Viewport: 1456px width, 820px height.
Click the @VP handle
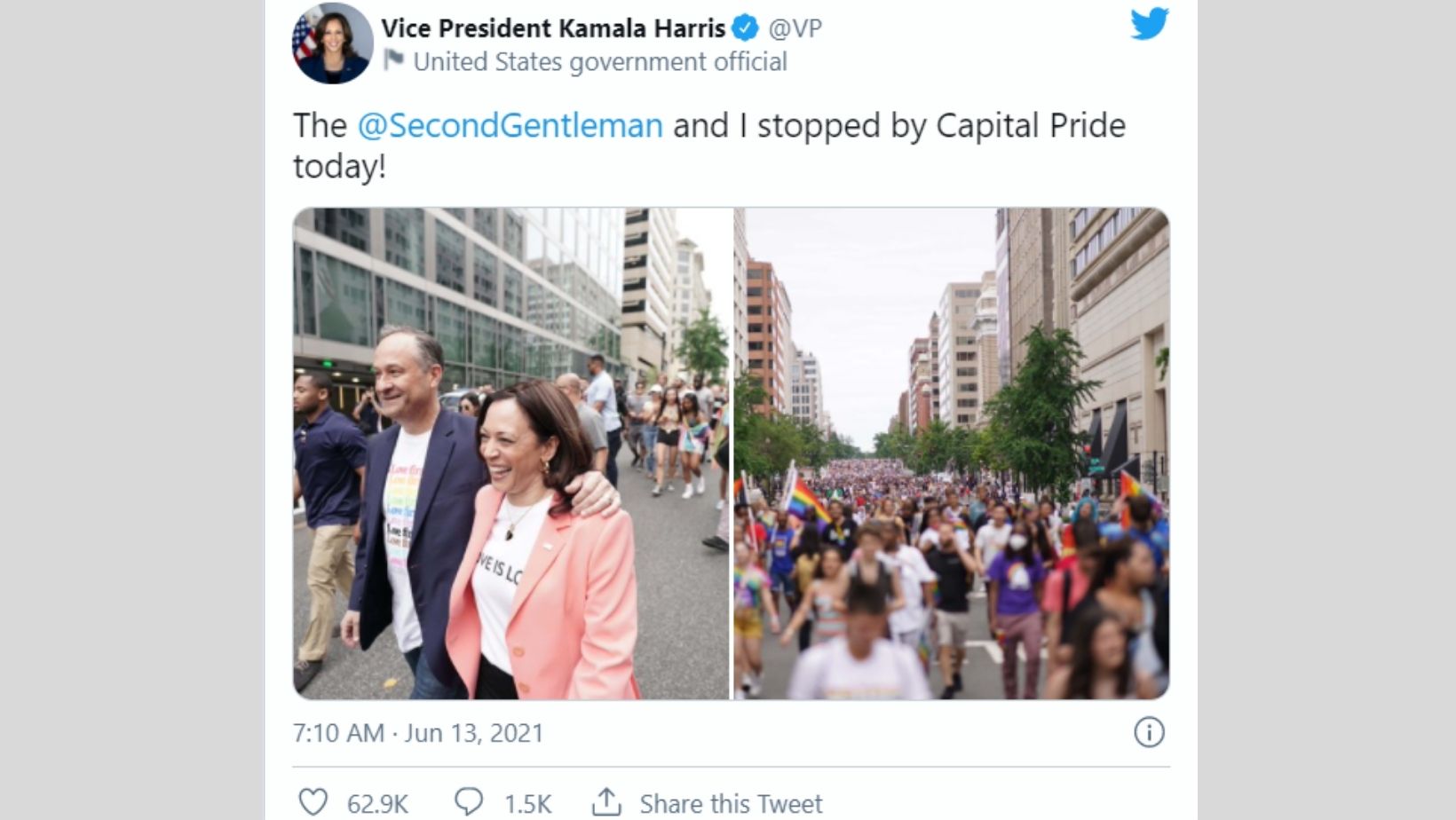(795, 28)
